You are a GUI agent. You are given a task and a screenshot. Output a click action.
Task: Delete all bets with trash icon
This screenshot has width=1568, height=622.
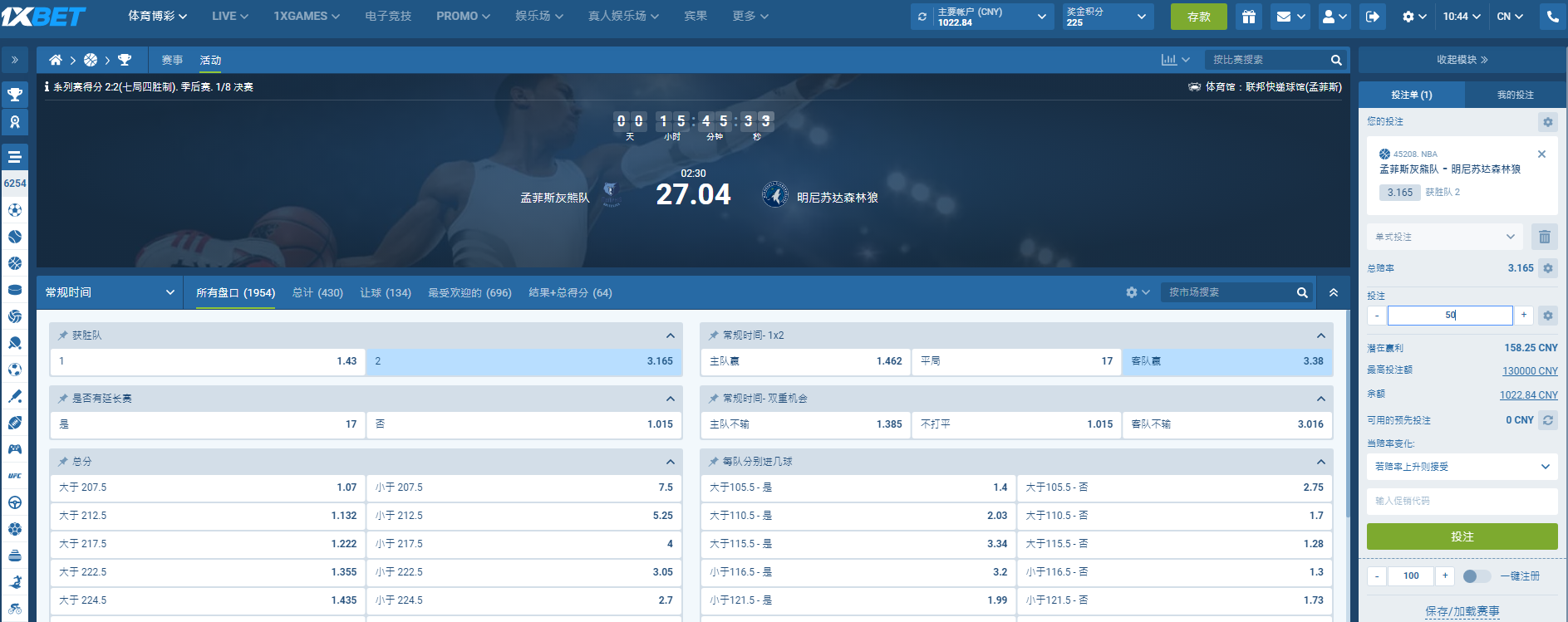(x=1544, y=237)
